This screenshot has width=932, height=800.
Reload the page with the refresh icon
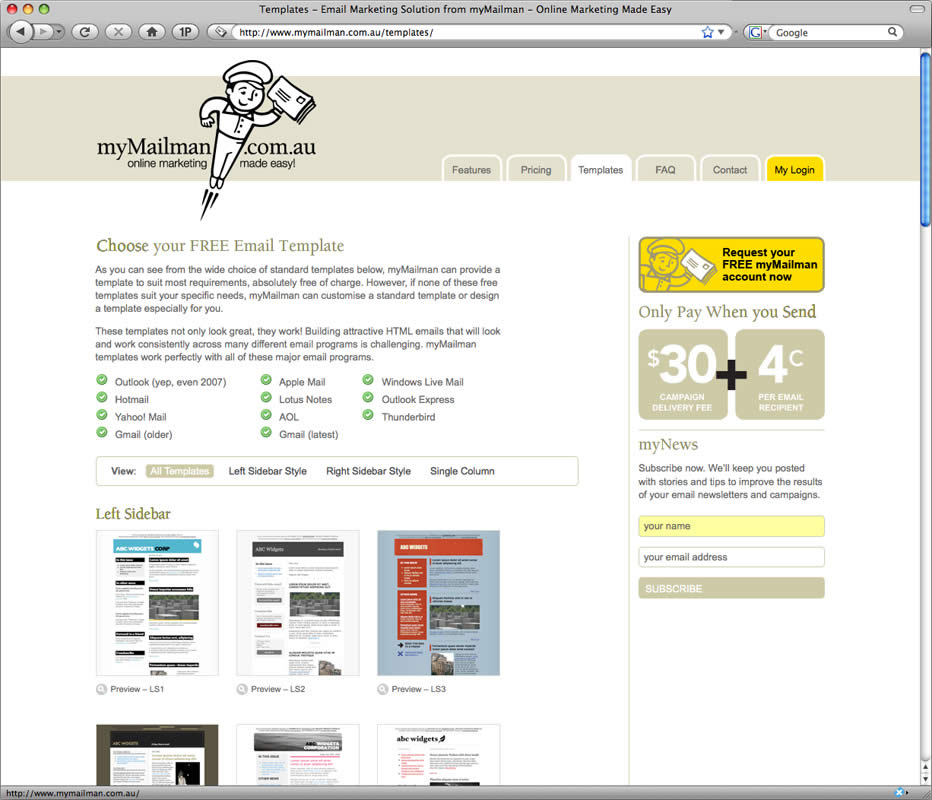tap(84, 32)
